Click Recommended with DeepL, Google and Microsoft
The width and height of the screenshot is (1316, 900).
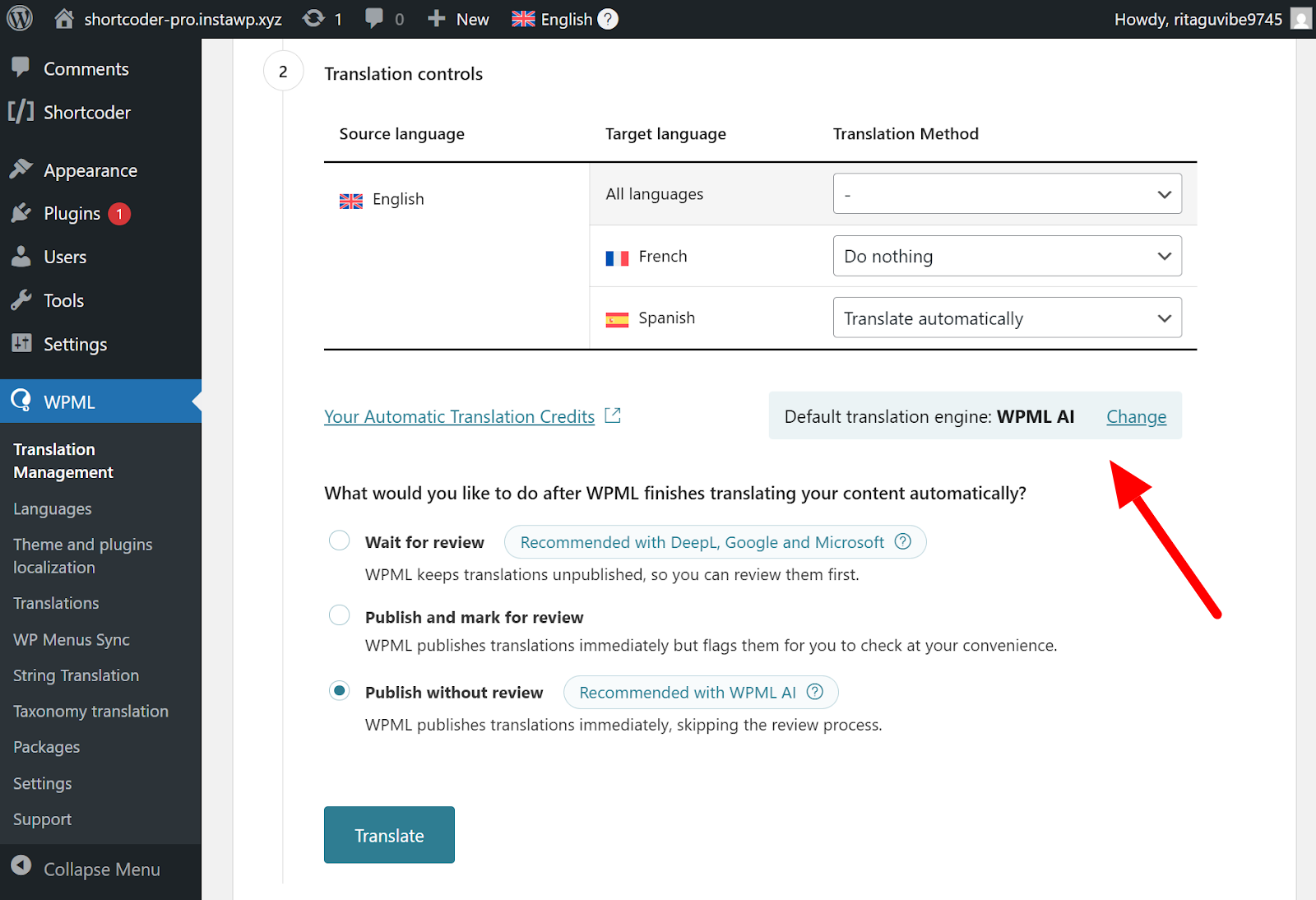coord(715,542)
